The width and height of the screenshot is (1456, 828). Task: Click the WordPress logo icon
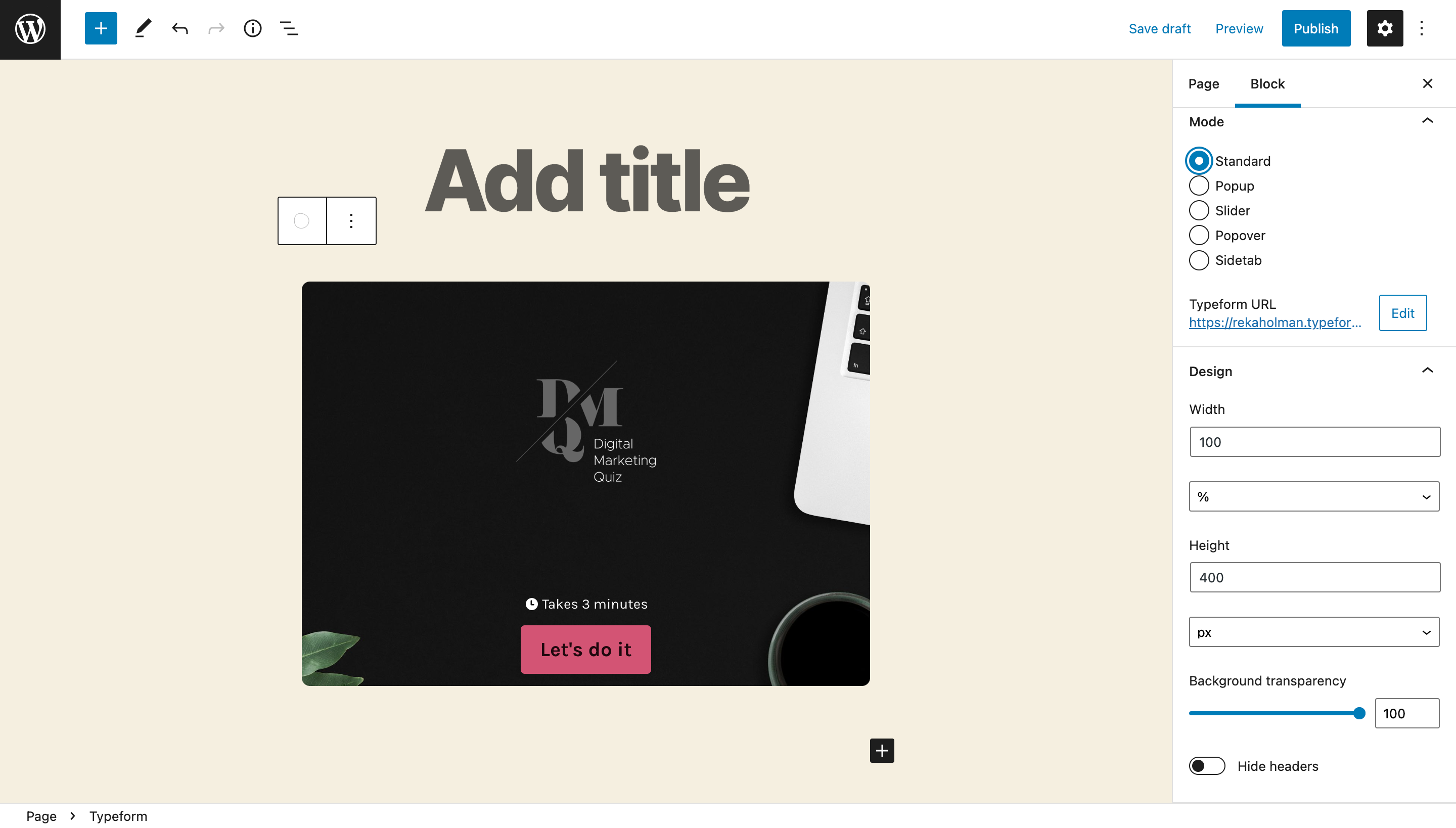[30, 29]
